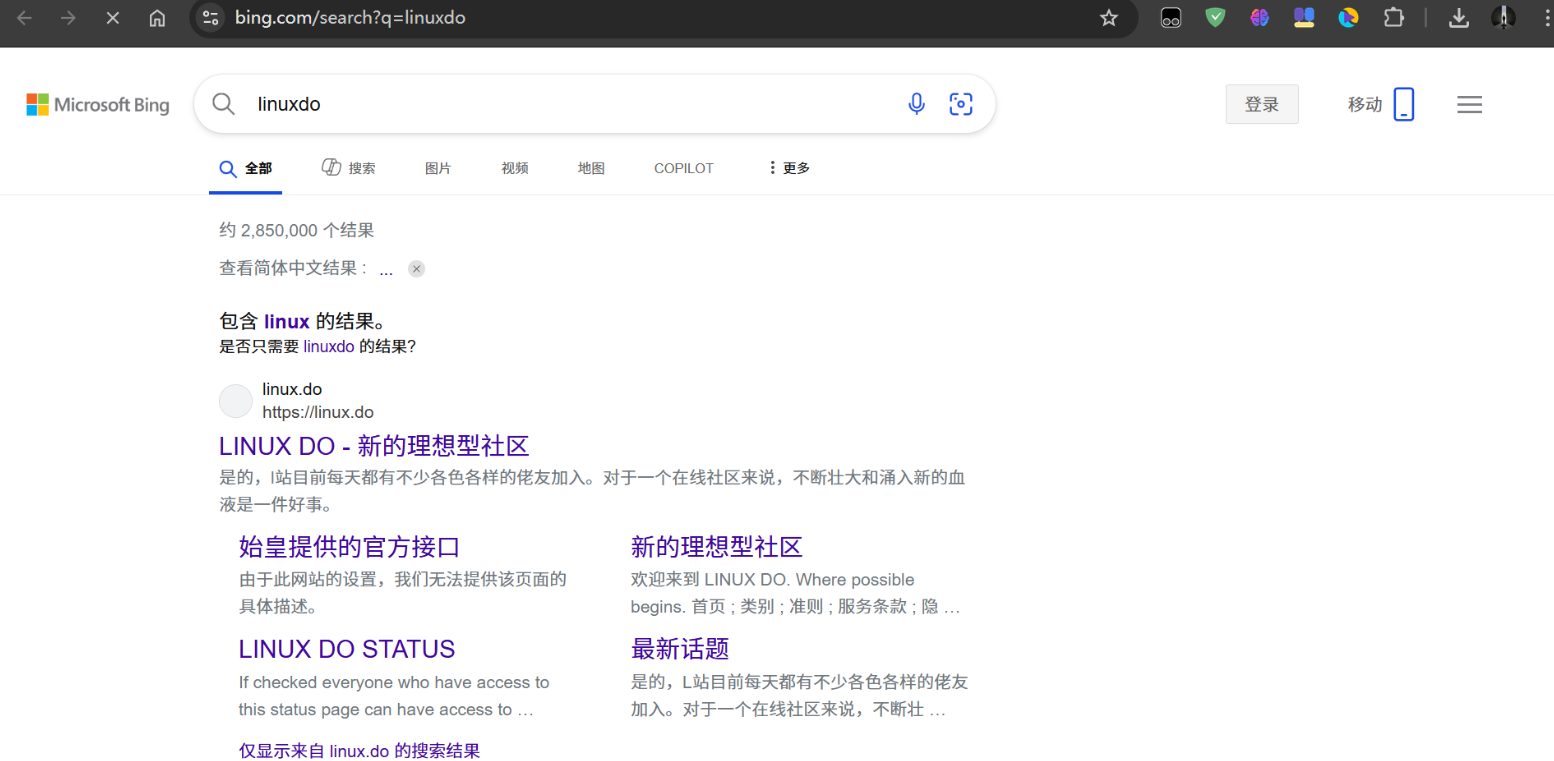Select the 全部 results tab
The height and width of the screenshot is (761, 1554).
click(x=246, y=168)
